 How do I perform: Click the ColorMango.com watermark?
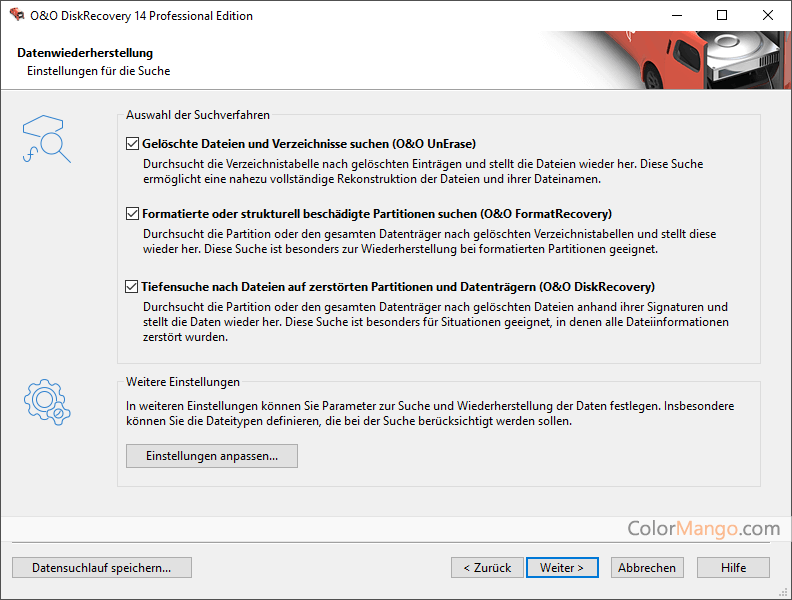[702, 528]
